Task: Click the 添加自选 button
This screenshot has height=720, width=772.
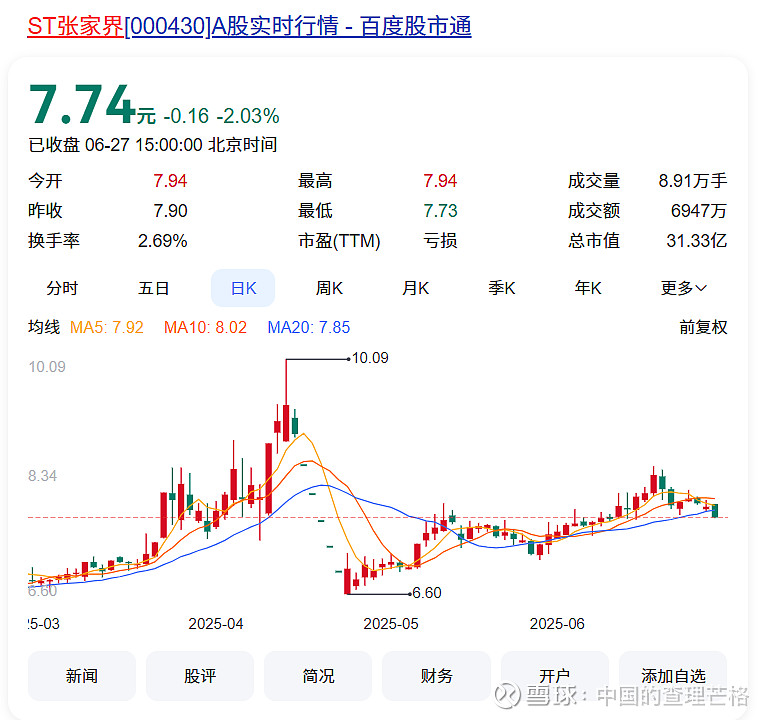Action: pyautogui.click(x=673, y=676)
